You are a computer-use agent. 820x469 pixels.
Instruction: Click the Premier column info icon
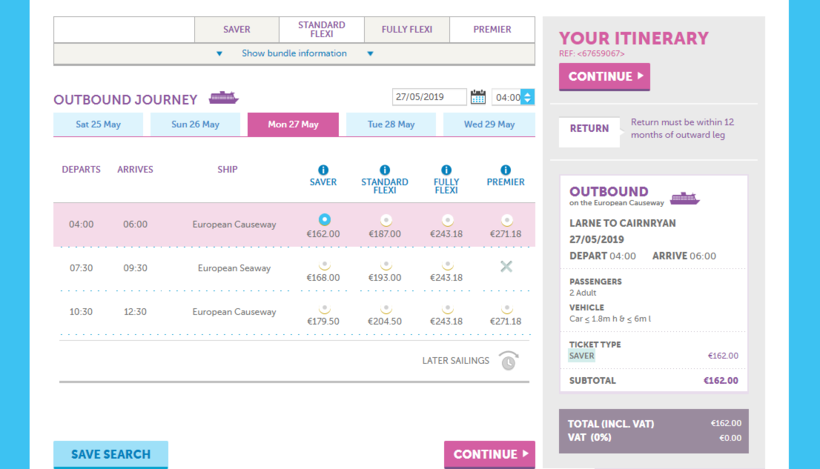pos(505,170)
